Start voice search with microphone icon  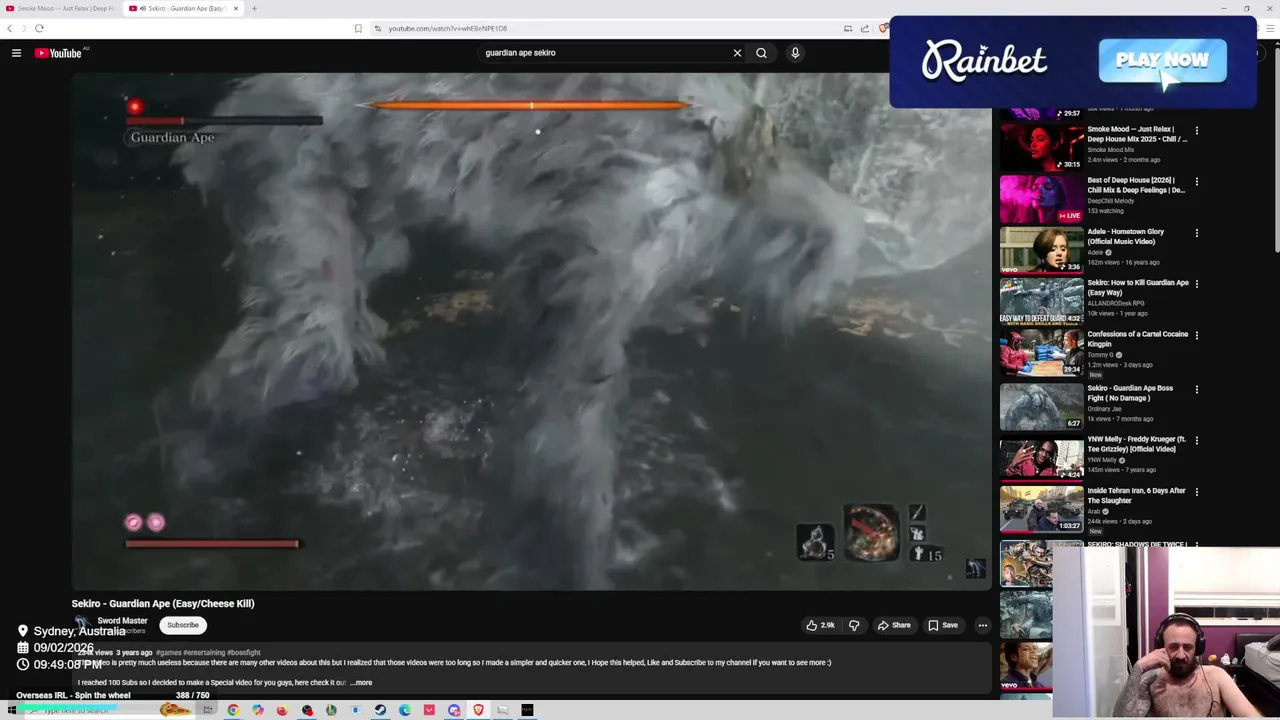pyautogui.click(x=795, y=53)
